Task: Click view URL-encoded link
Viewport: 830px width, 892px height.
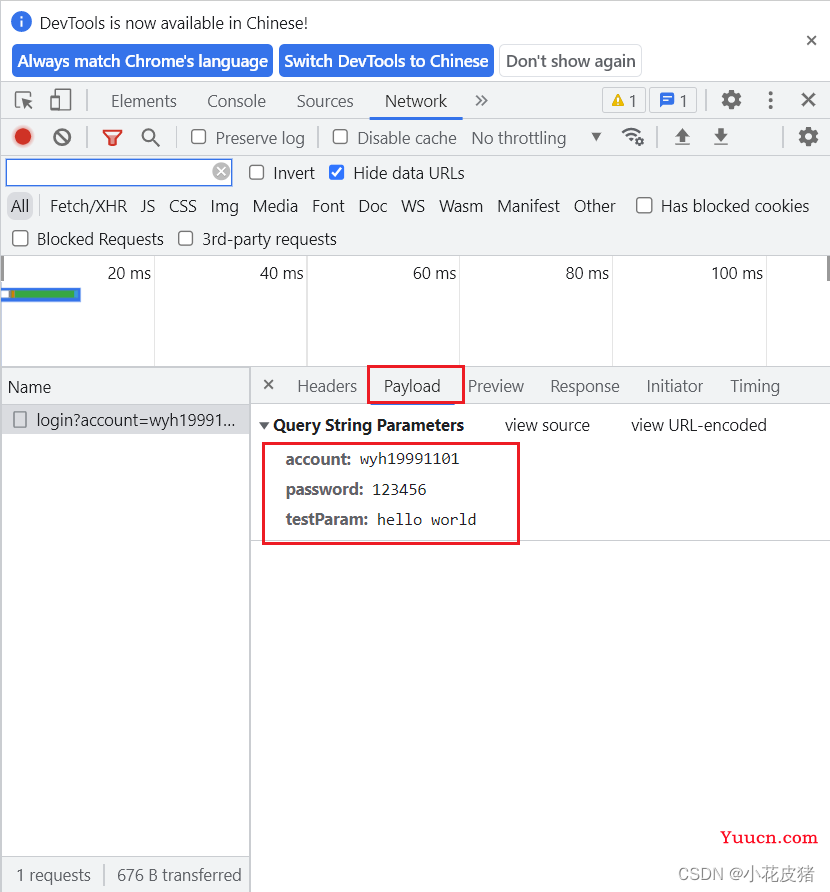Action: pyautogui.click(x=699, y=425)
